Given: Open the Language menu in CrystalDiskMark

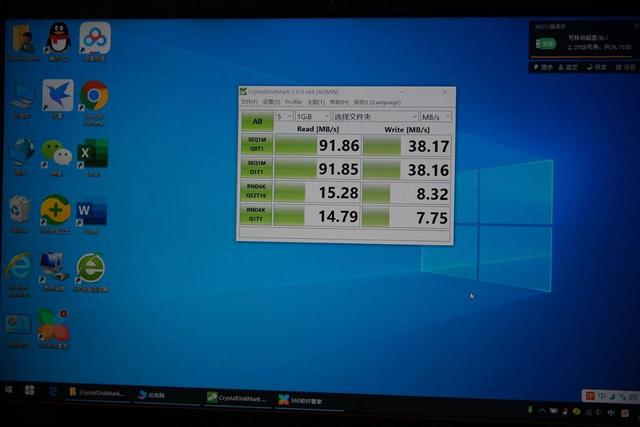Looking at the screenshot, I should (377, 102).
